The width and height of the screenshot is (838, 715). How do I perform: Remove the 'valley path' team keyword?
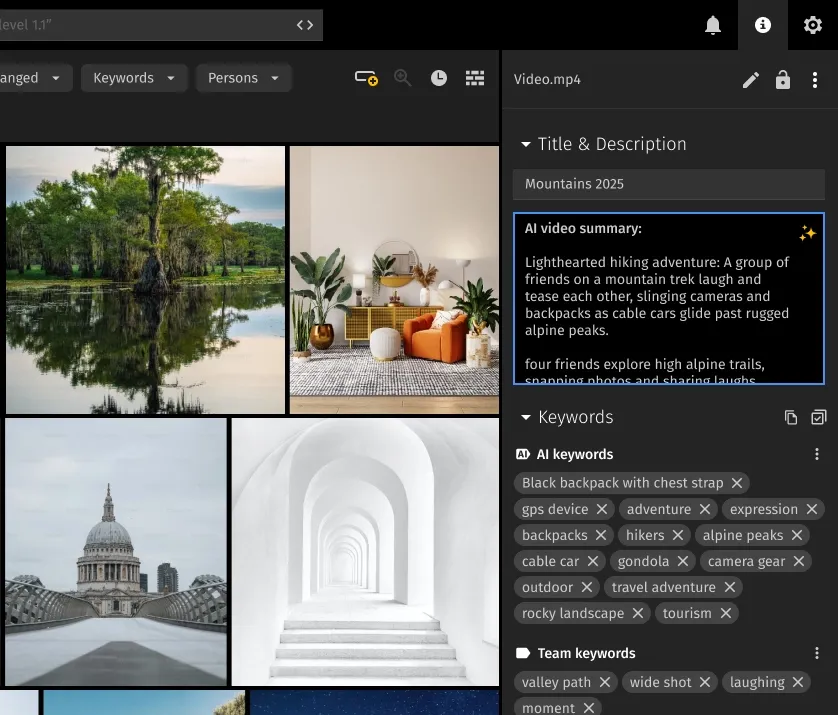604,682
